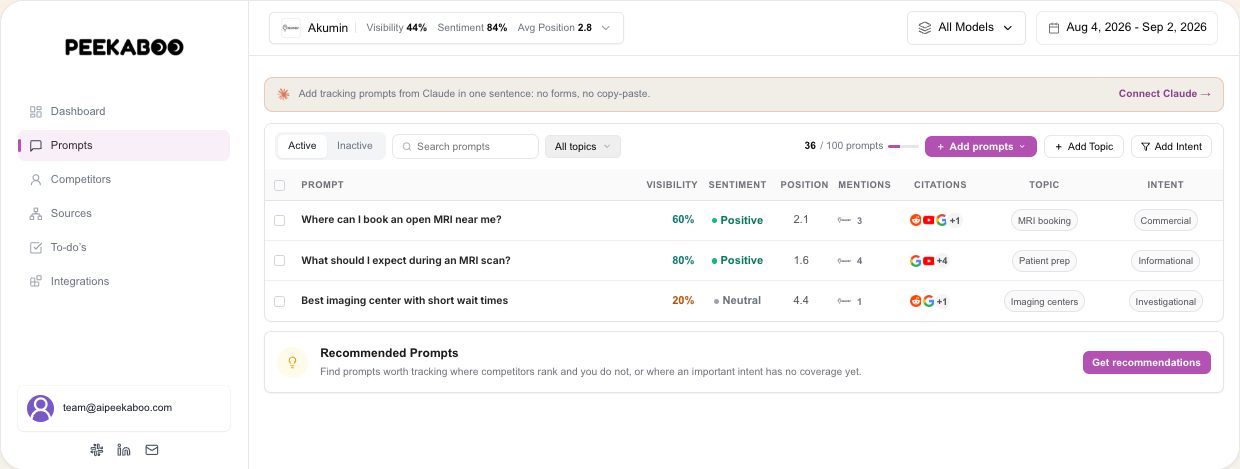Image resolution: width=1240 pixels, height=469 pixels.
Task: Click the email envelope icon in footer
Action: 152,450
